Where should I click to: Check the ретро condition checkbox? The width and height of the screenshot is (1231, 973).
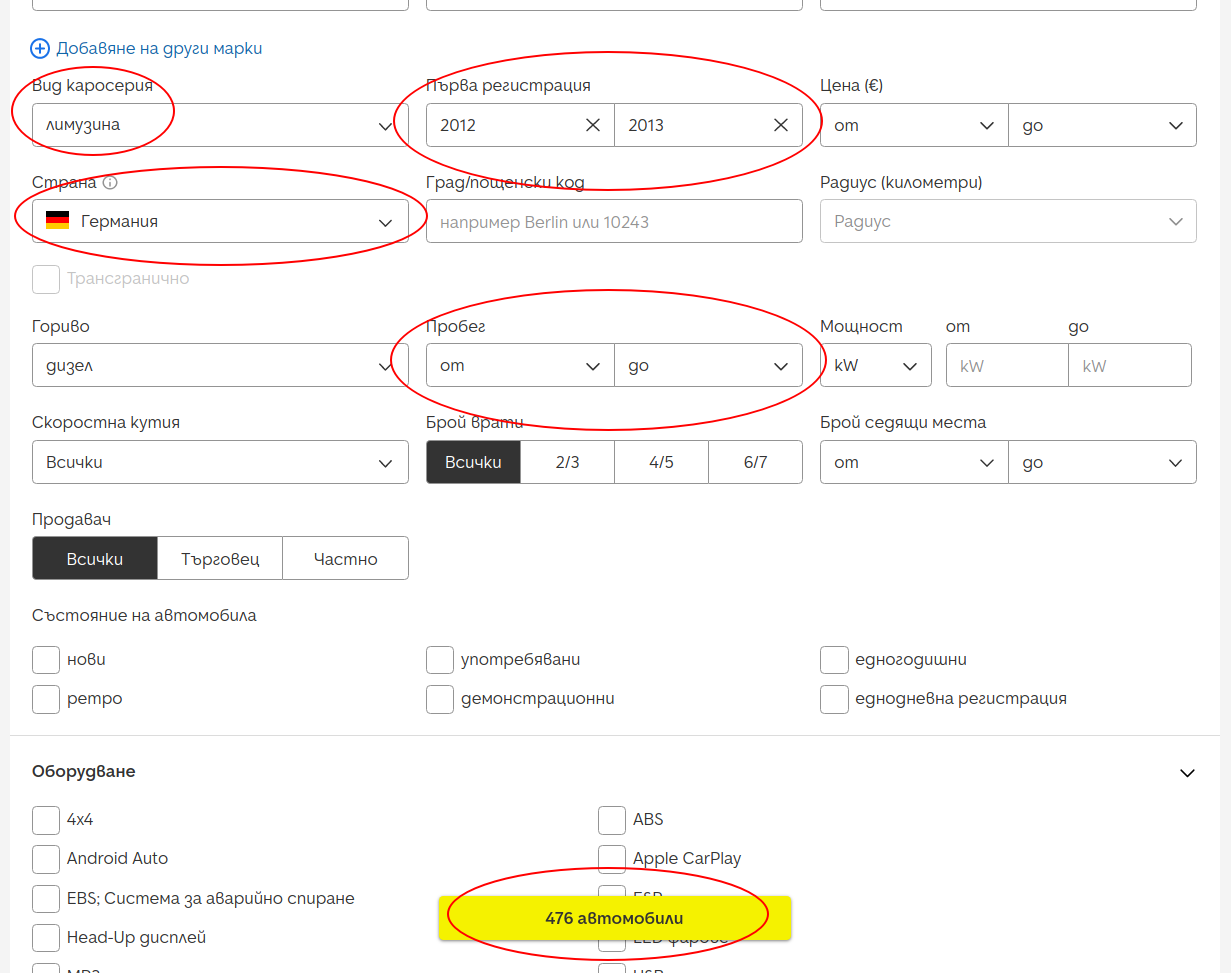[x=46, y=699]
